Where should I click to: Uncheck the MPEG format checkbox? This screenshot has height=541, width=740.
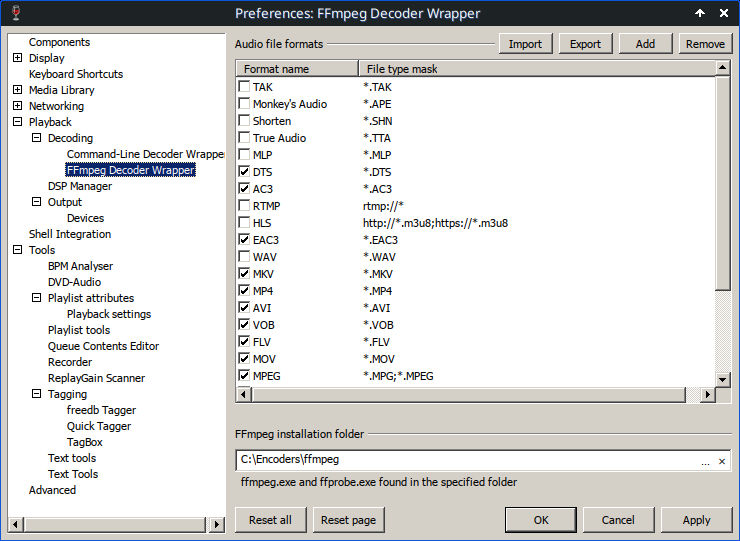(244, 375)
